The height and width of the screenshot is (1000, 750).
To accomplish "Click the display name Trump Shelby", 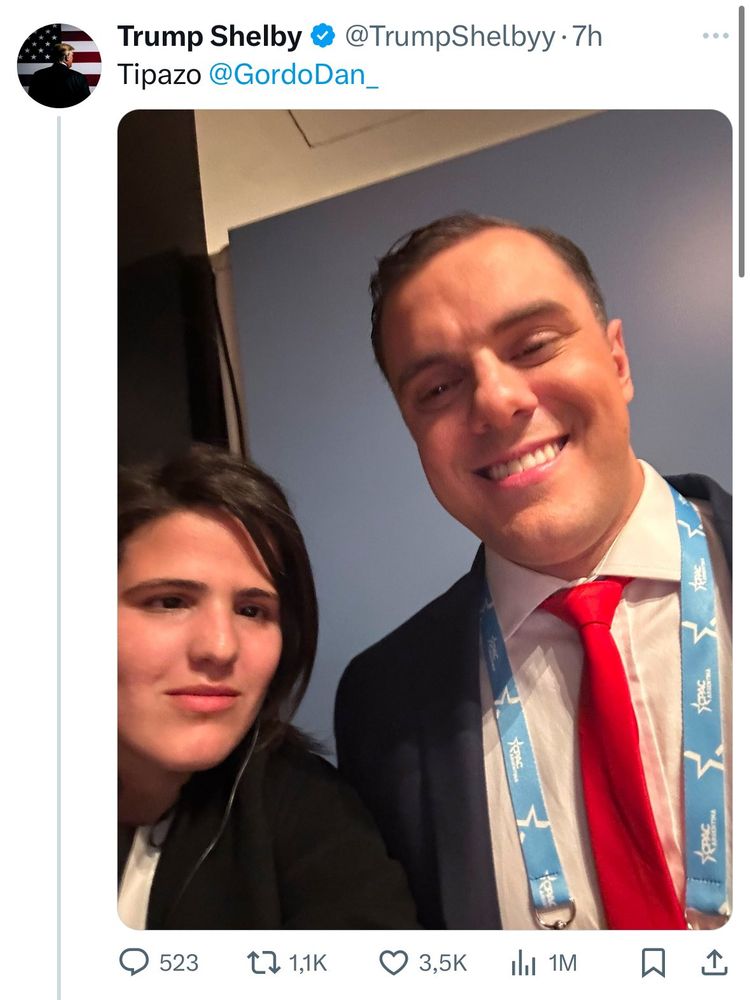I will (x=209, y=36).
